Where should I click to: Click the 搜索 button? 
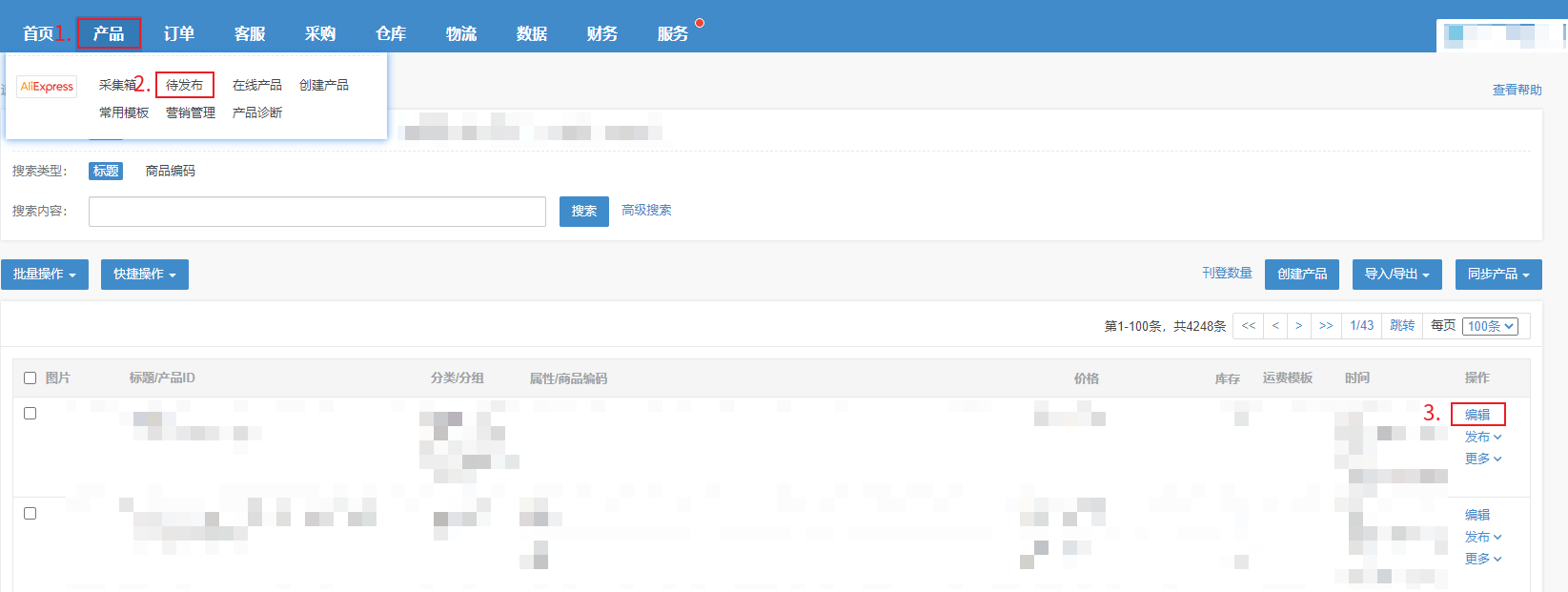[584, 212]
